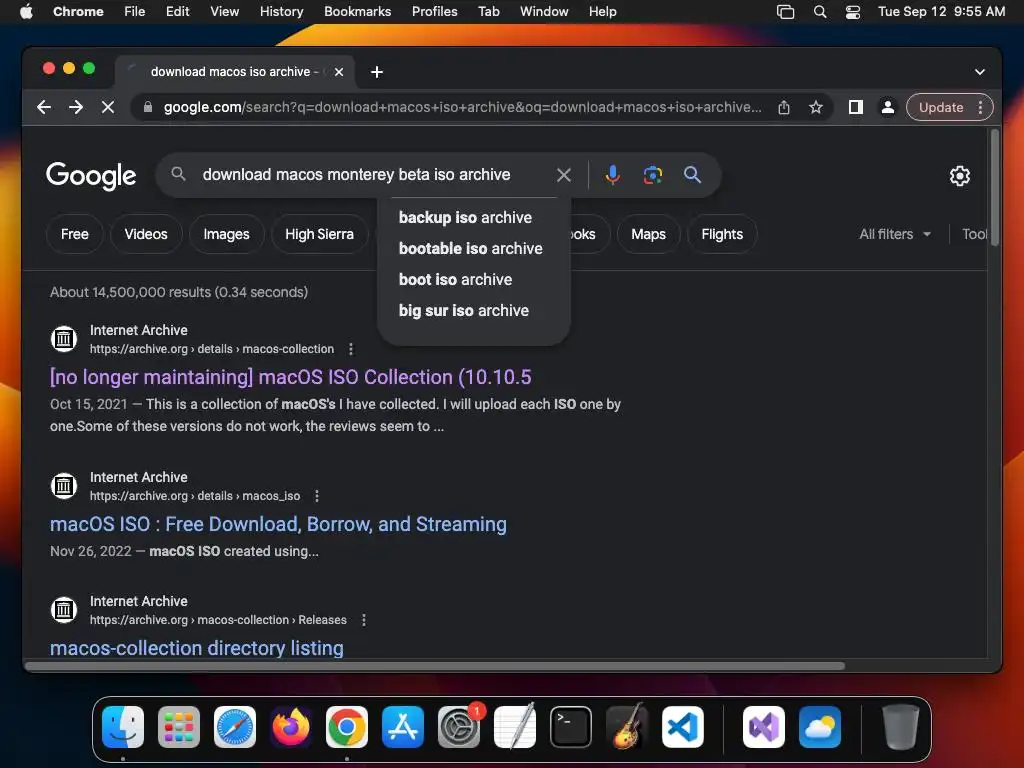1024x768 pixels.
Task: Open macOS ISO Collection result link
Action: pos(291,377)
